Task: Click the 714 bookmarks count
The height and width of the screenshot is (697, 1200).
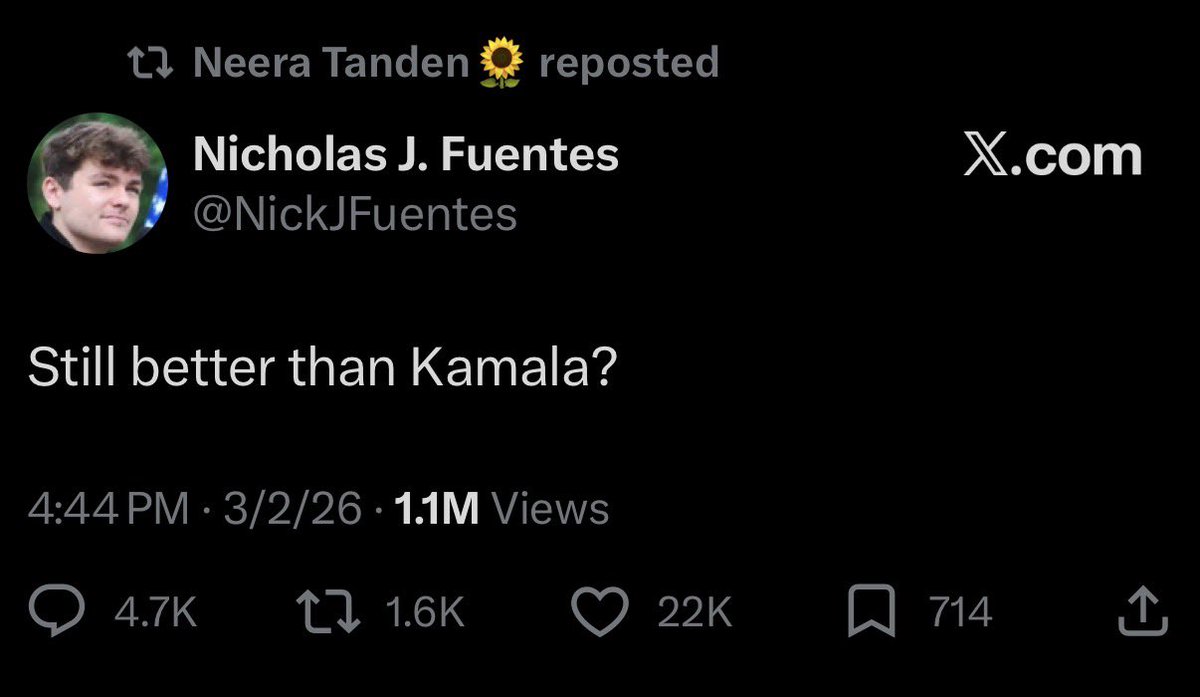Action: (x=960, y=613)
